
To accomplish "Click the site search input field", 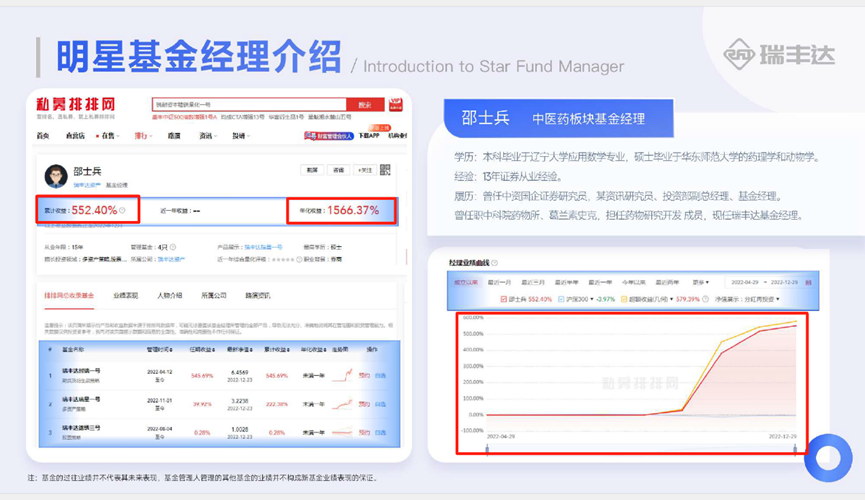I will point(249,104).
